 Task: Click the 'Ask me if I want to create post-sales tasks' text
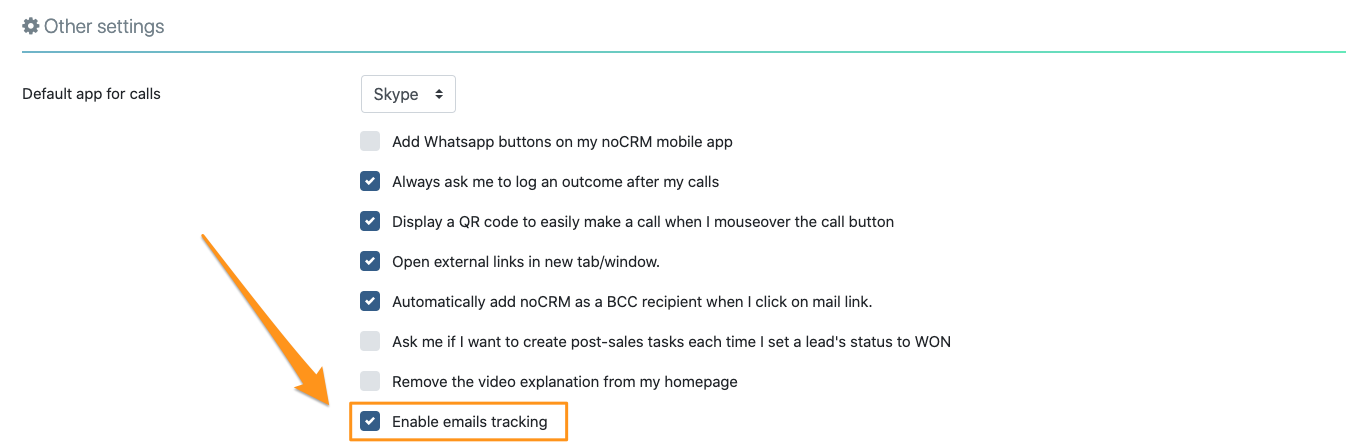(670, 342)
